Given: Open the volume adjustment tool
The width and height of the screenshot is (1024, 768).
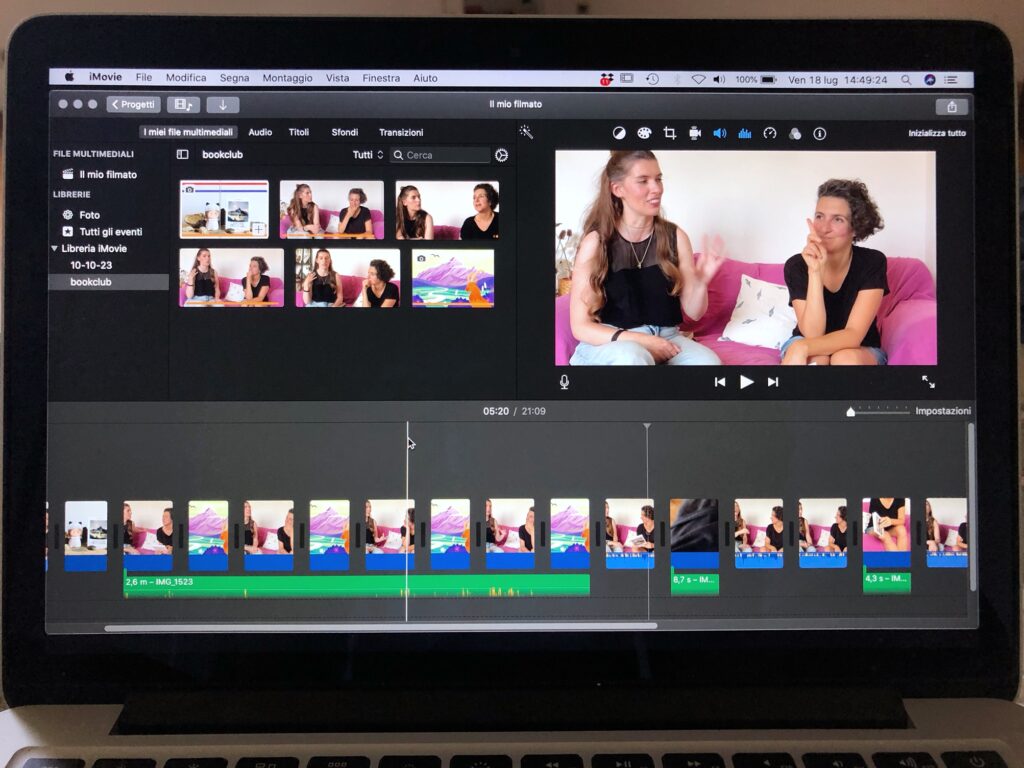Looking at the screenshot, I should pos(720,133).
